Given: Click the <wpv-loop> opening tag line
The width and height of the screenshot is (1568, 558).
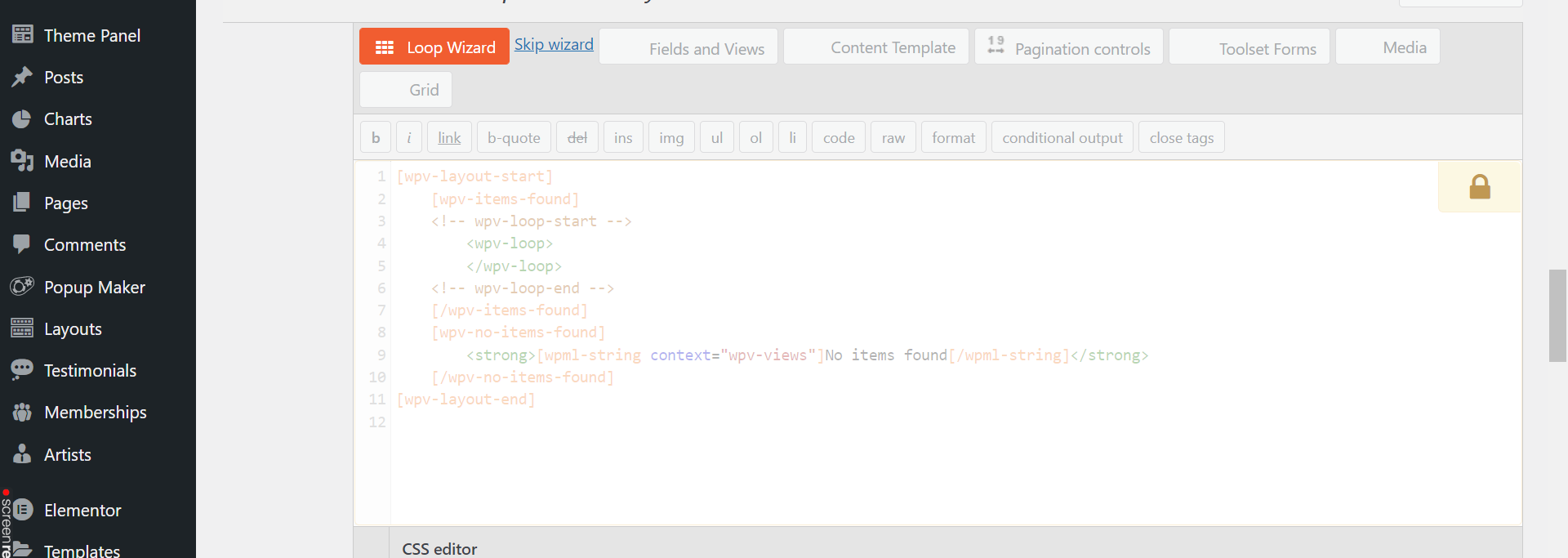Looking at the screenshot, I should (510, 243).
